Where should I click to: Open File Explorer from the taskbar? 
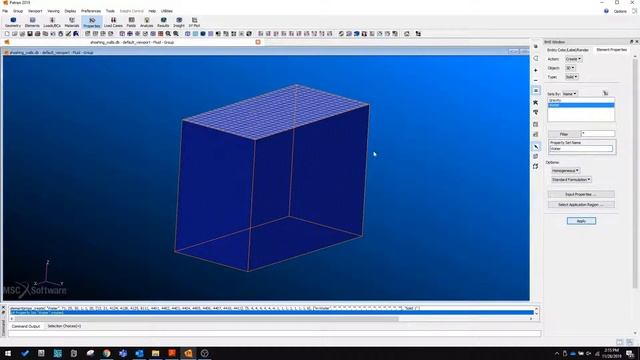tap(156, 353)
